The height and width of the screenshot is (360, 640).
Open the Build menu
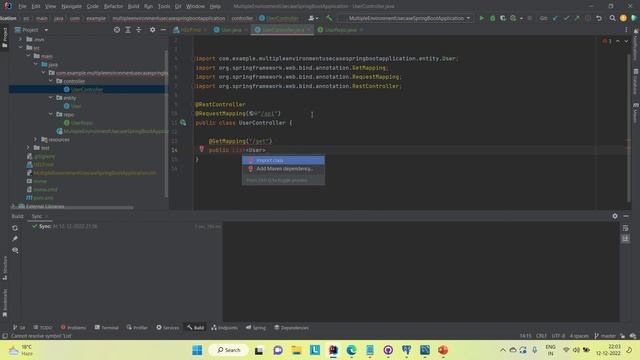tap(133, 6)
